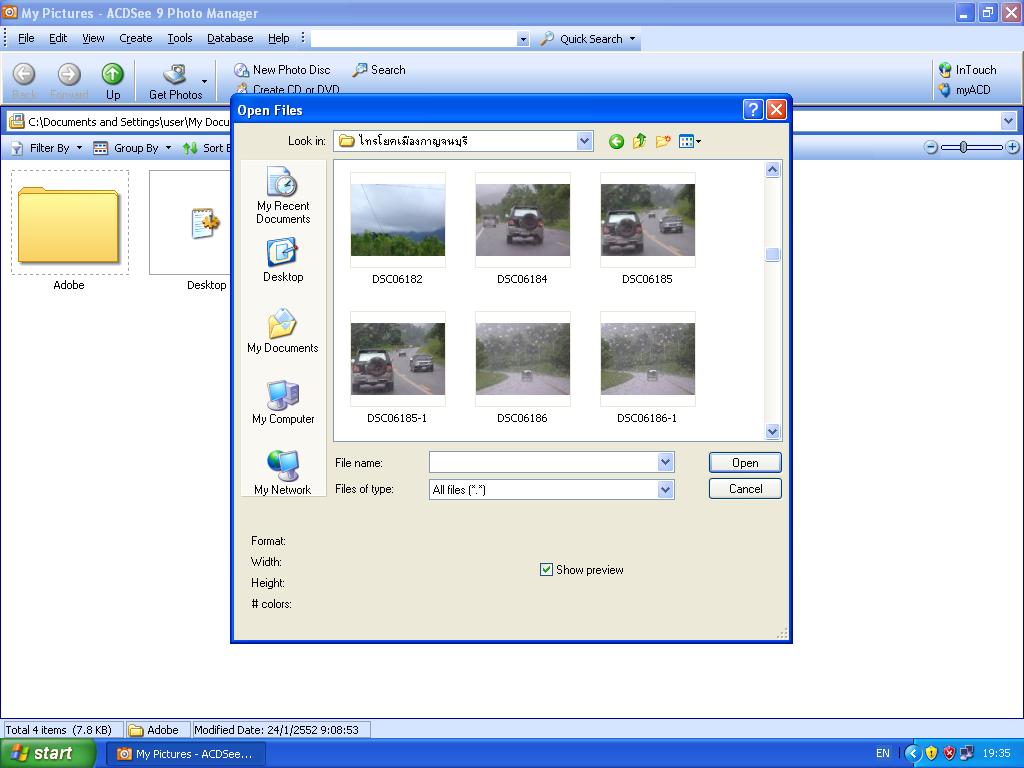Click the green Back arrow in Open Files dialog
The image size is (1024, 768).
click(x=616, y=141)
